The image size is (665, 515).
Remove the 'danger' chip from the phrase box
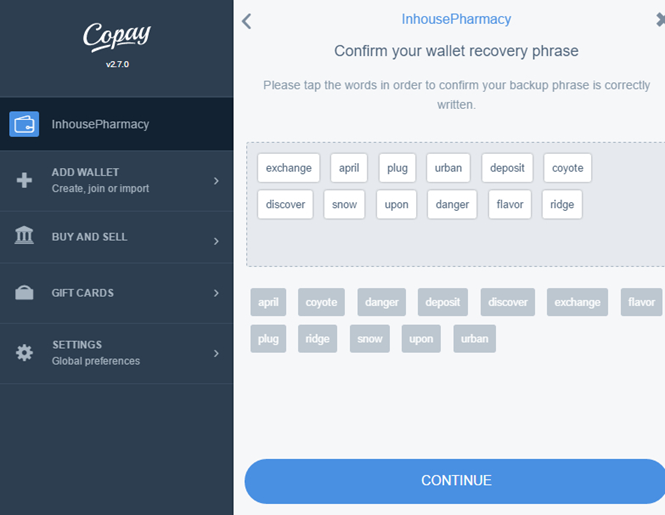[x=452, y=204]
